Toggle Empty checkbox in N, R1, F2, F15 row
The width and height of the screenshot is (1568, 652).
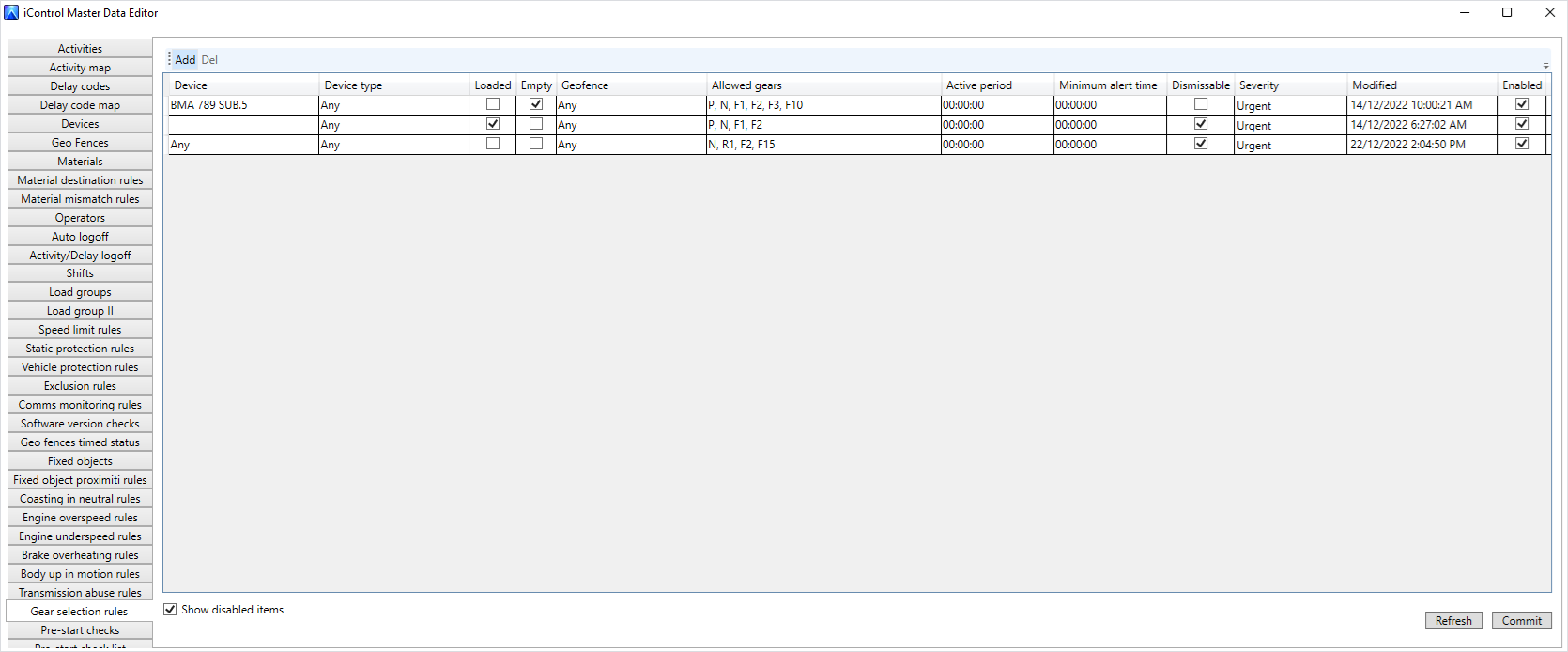click(536, 144)
